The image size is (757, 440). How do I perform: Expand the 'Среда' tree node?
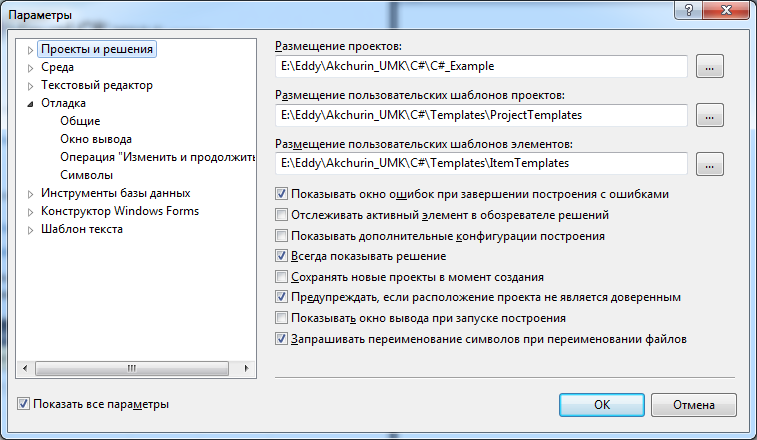coord(30,68)
